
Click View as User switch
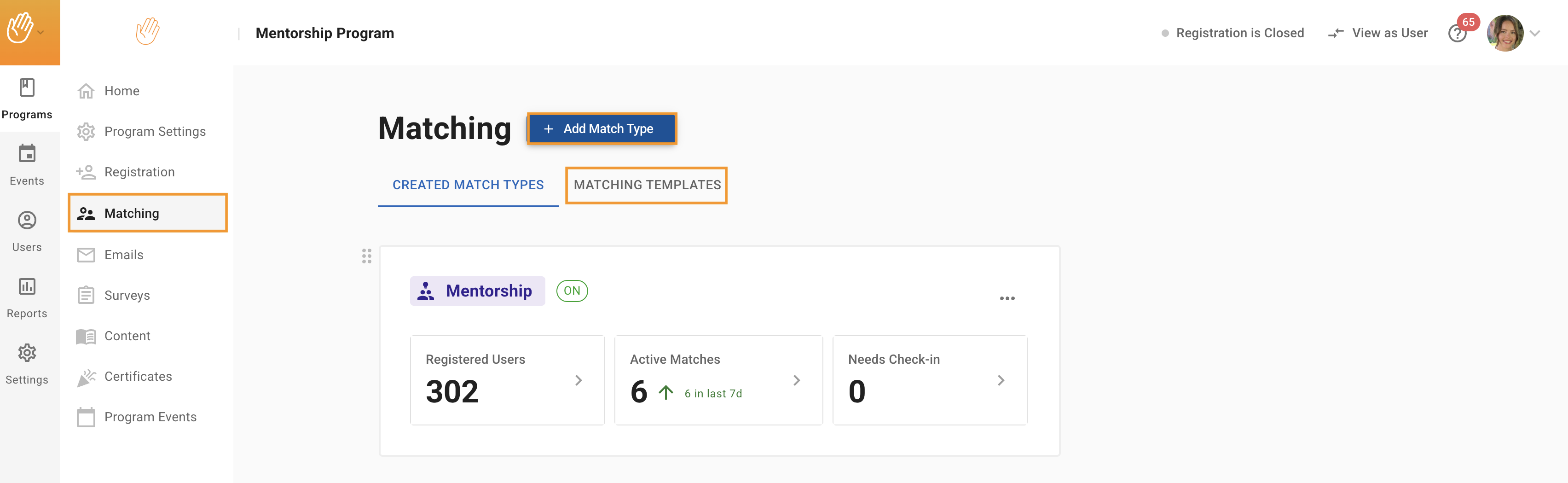(1378, 33)
